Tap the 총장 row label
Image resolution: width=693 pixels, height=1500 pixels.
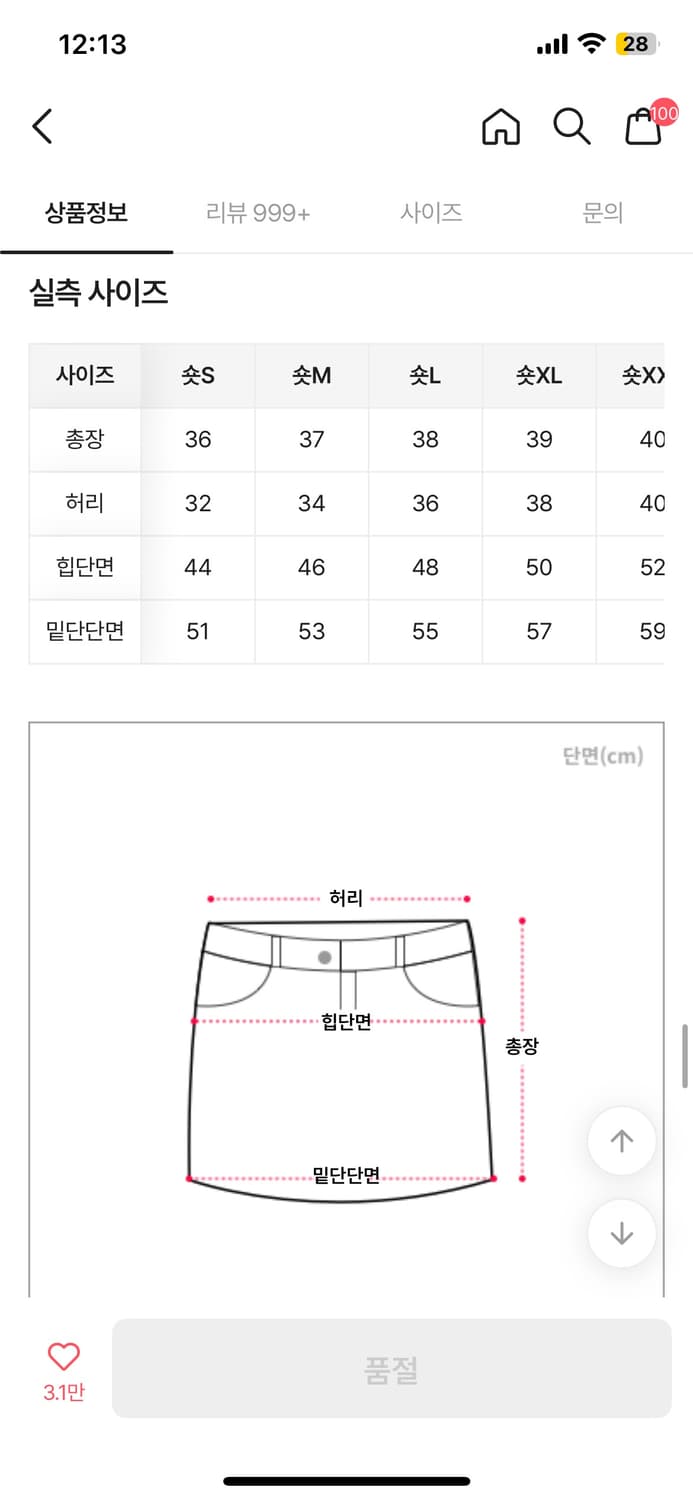(x=85, y=439)
